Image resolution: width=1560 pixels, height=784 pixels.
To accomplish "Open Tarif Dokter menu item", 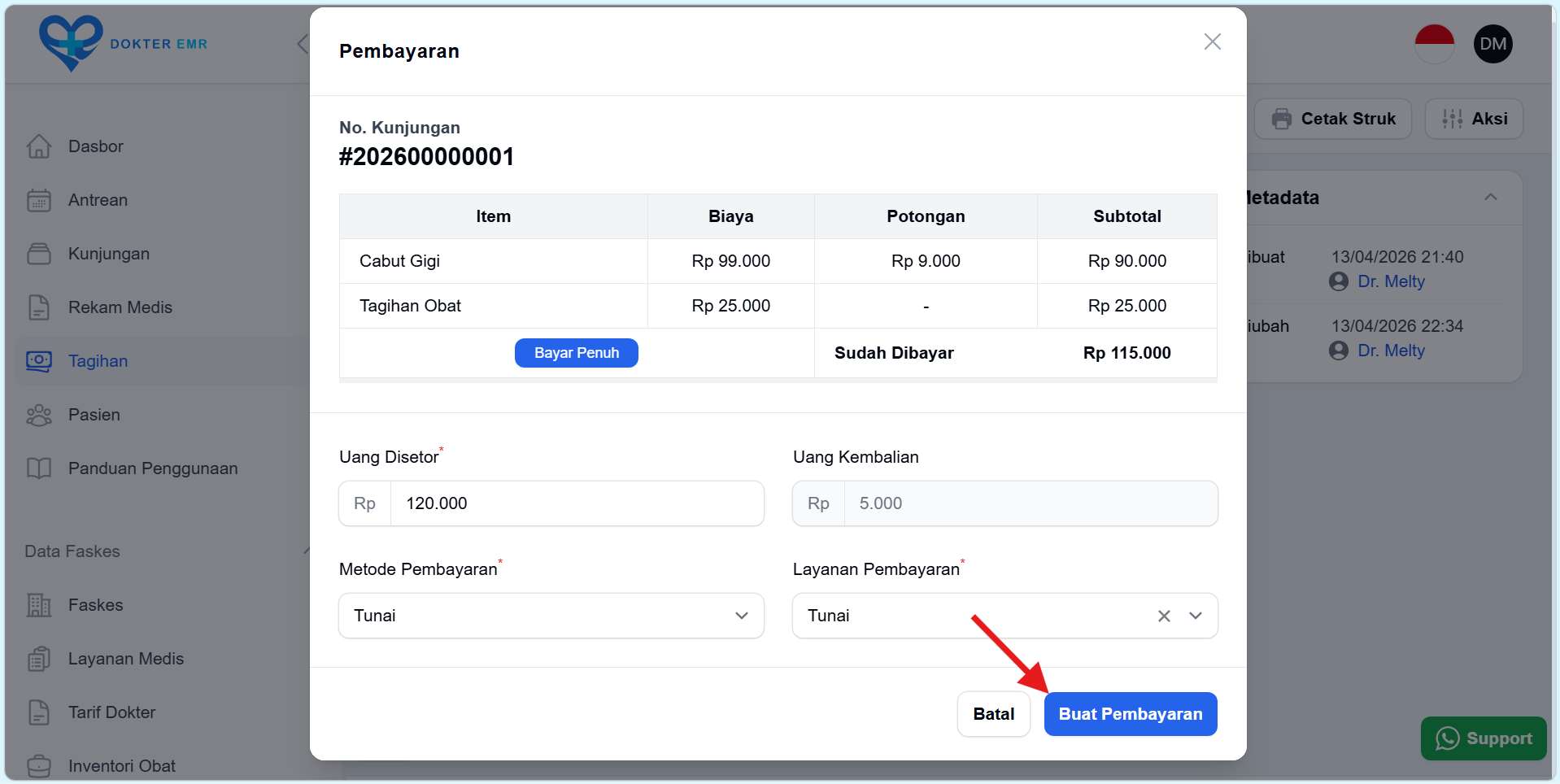I will pos(112,712).
